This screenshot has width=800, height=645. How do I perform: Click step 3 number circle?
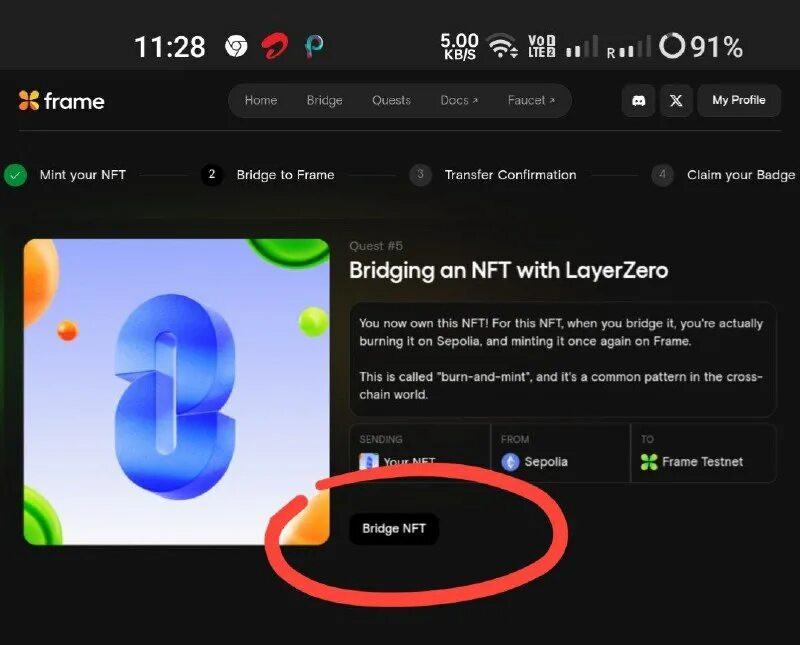point(420,175)
